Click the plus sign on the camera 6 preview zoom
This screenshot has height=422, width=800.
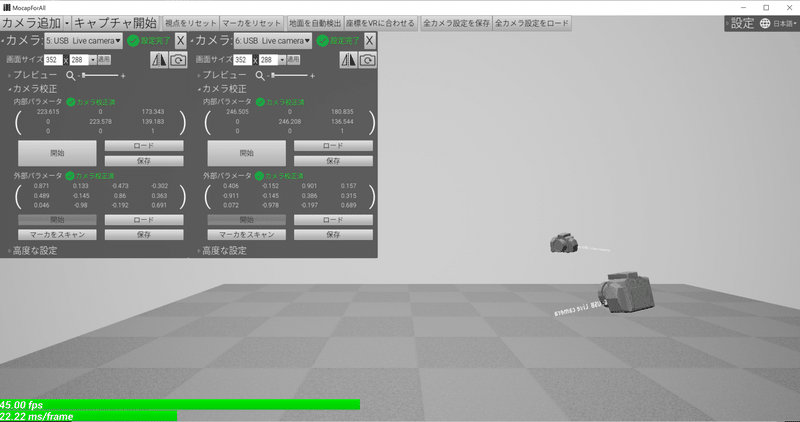(x=312, y=76)
